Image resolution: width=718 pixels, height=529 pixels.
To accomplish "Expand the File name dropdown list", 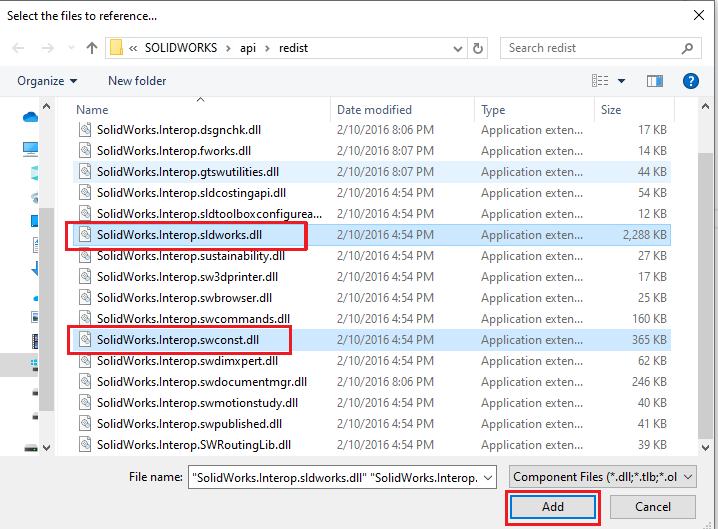I will pos(489,478).
